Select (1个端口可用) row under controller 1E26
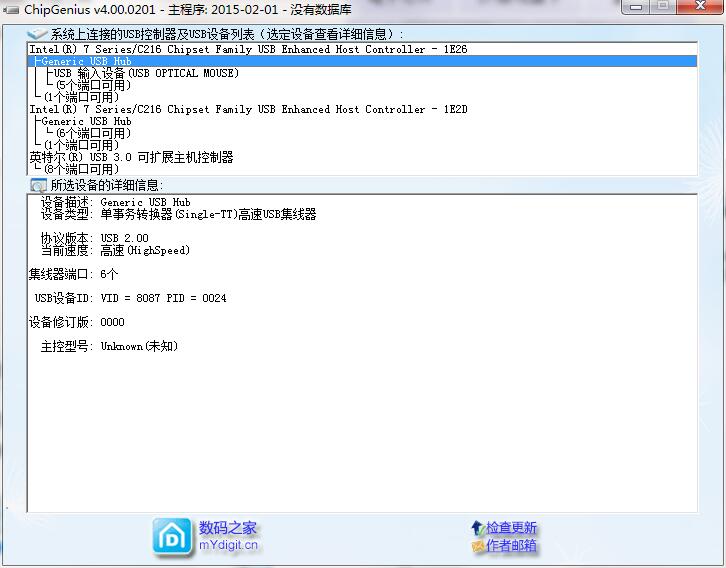The height and width of the screenshot is (568, 726). point(362,97)
